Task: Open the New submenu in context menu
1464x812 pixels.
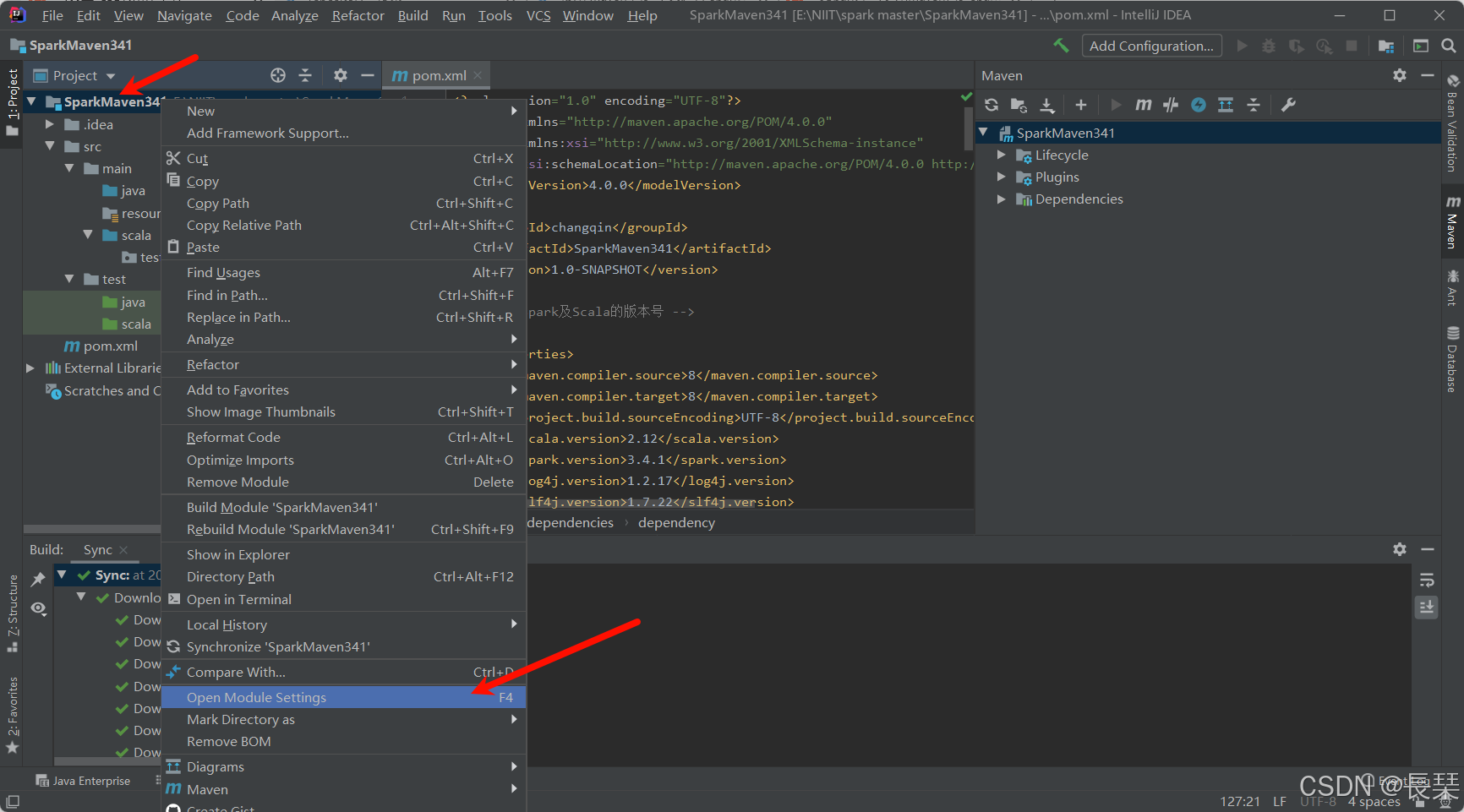Action: pos(344,111)
